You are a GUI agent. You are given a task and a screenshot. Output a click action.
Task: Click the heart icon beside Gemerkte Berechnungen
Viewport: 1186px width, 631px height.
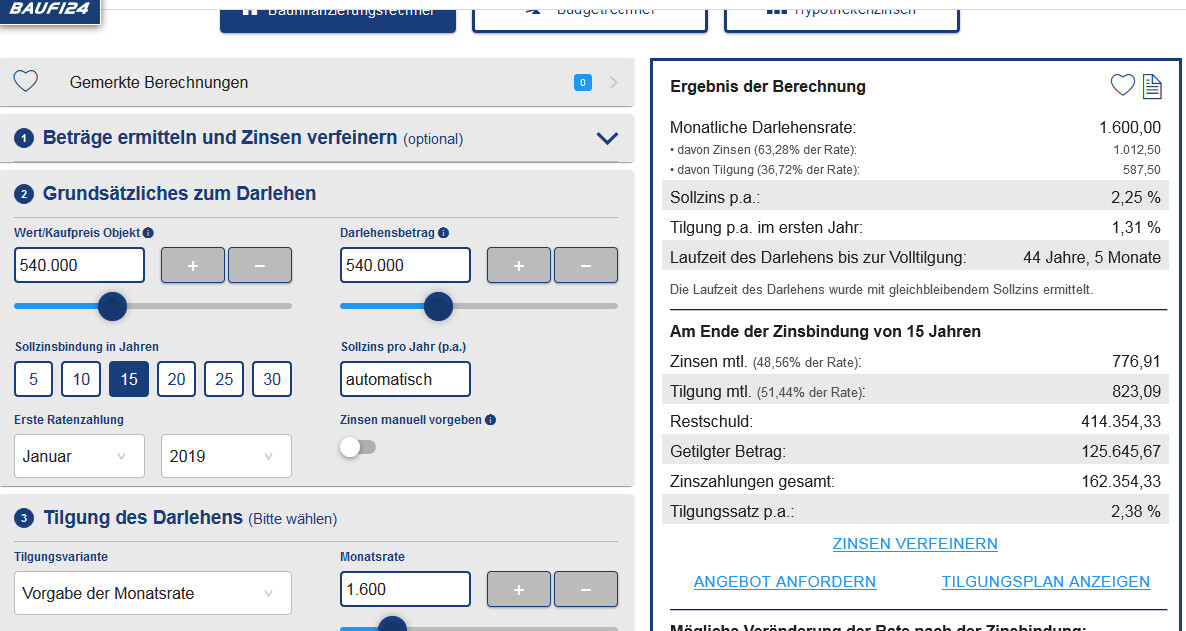click(26, 82)
